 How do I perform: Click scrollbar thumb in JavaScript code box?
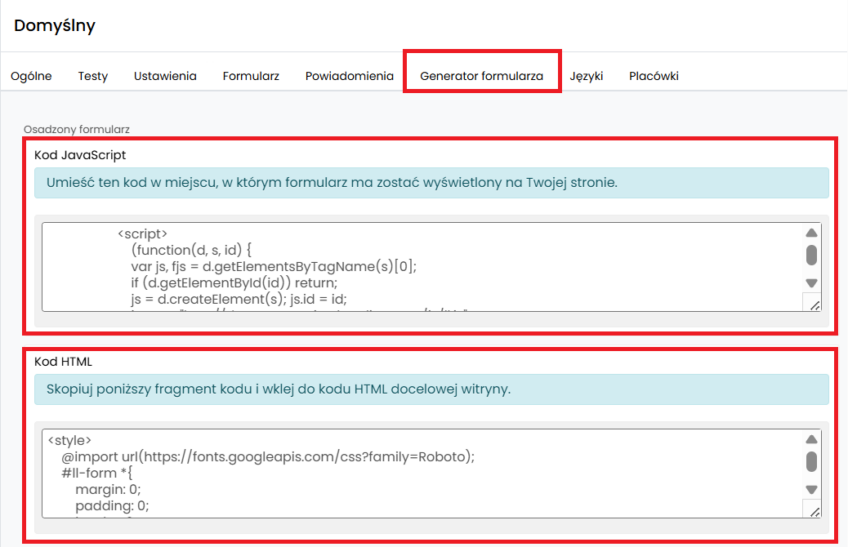(x=812, y=254)
